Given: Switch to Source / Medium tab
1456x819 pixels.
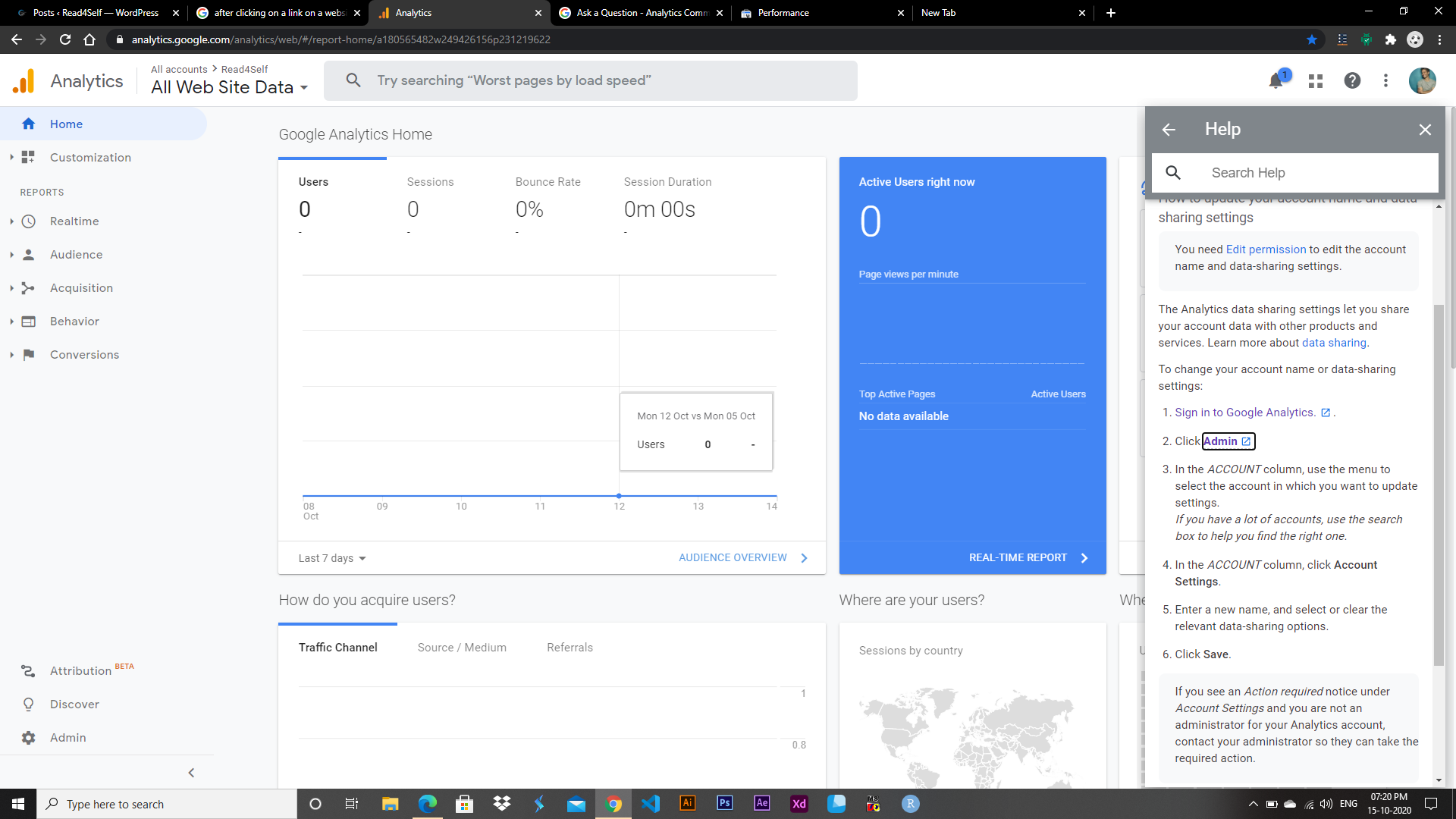Looking at the screenshot, I should click(462, 648).
